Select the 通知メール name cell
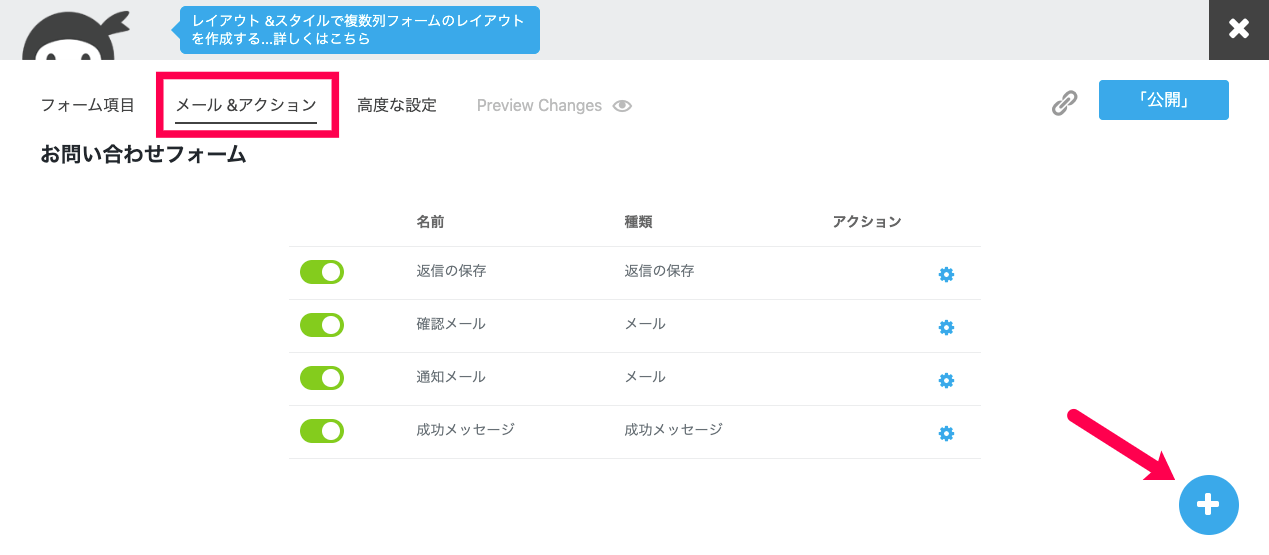The height and width of the screenshot is (555, 1269). (x=452, y=377)
